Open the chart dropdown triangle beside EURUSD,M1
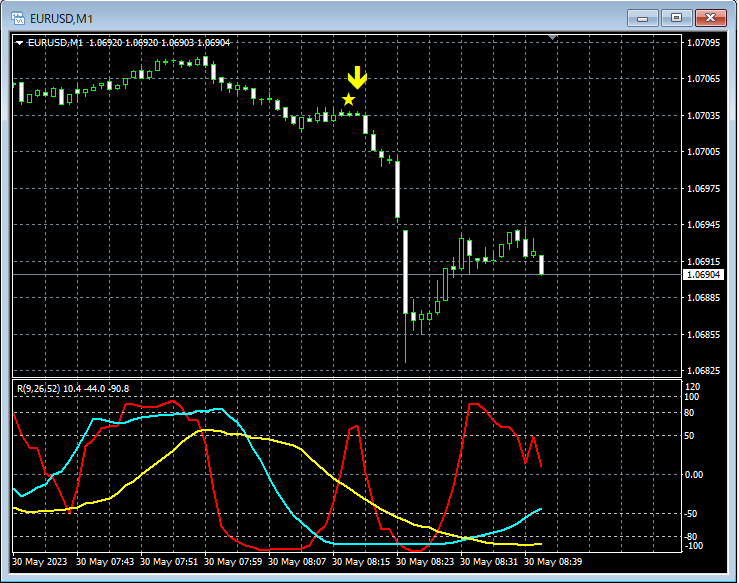The image size is (739, 583). point(19,43)
